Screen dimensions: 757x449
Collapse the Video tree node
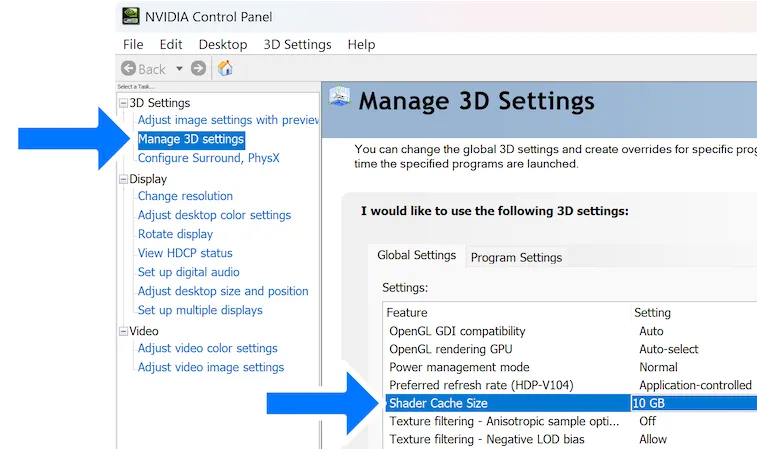coord(123,331)
